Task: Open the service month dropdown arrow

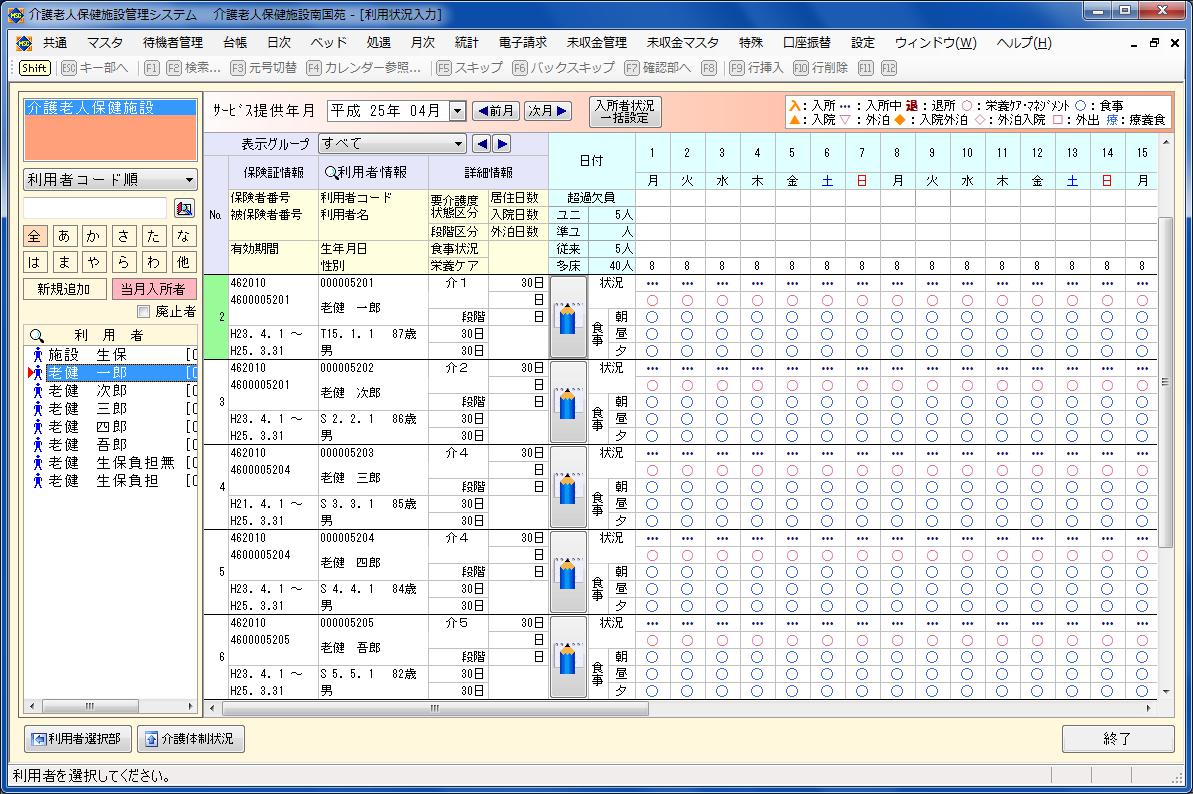Action: point(457,111)
